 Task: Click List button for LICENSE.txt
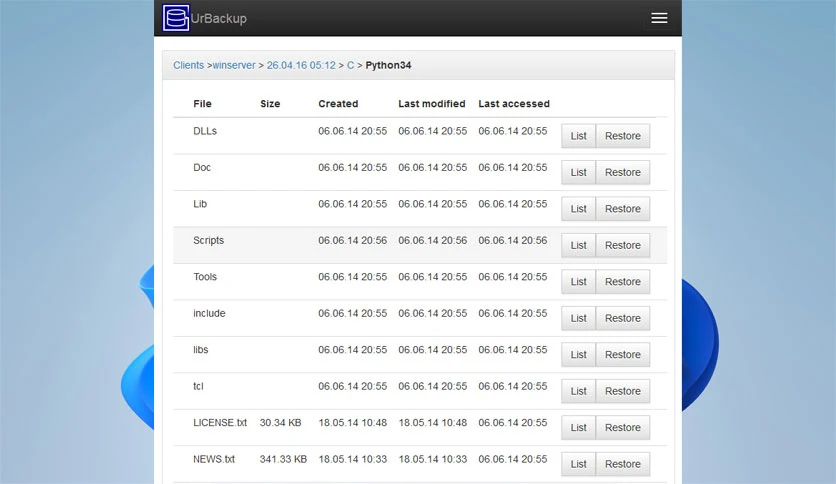(x=578, y=427)
